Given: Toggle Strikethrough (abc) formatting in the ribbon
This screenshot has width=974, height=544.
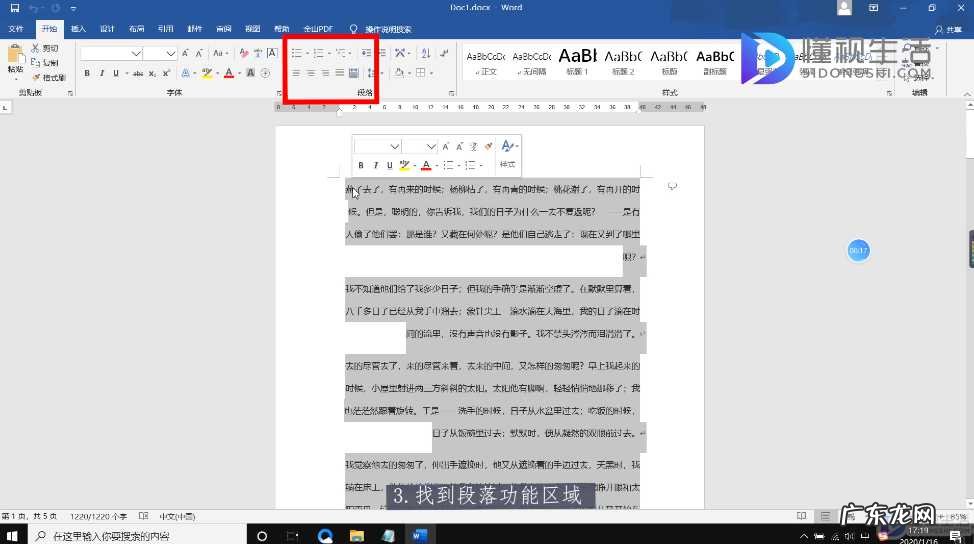Looking at the screenshot, I should [138, 73].
